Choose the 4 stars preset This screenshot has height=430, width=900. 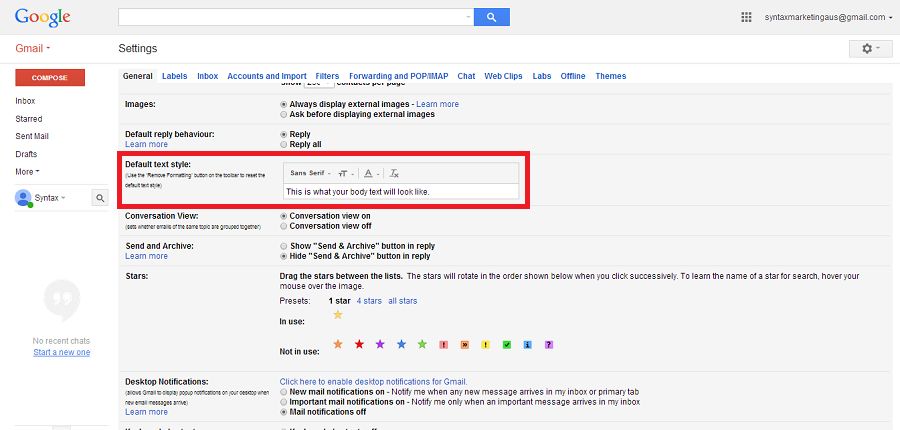[369, 301]
